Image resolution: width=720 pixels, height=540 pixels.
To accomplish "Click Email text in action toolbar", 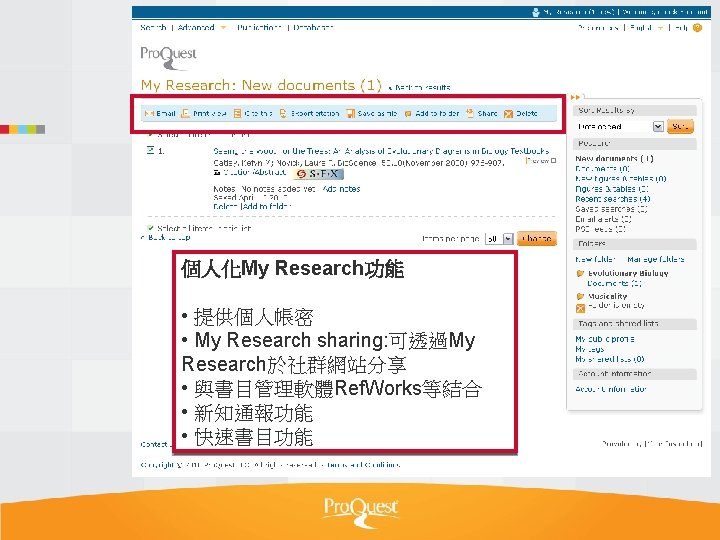I will pos(166,113).
